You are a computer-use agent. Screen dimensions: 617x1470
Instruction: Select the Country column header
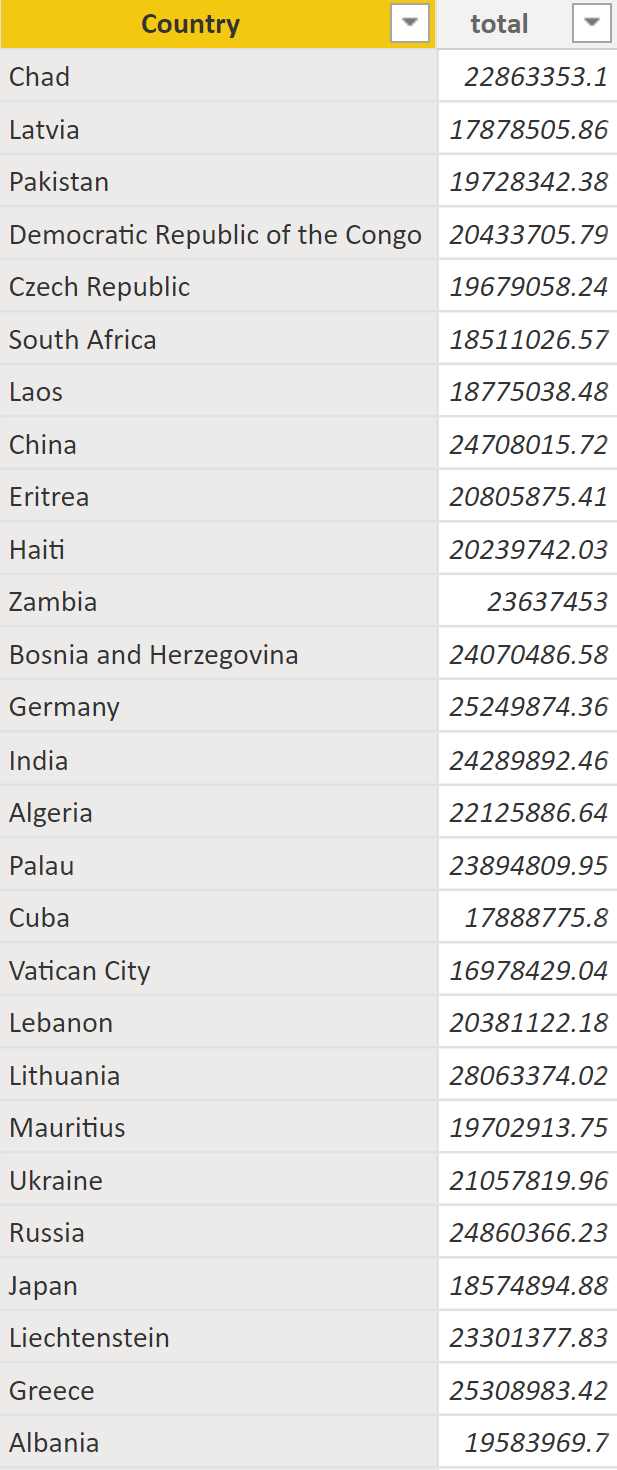[x=190, y=24]
